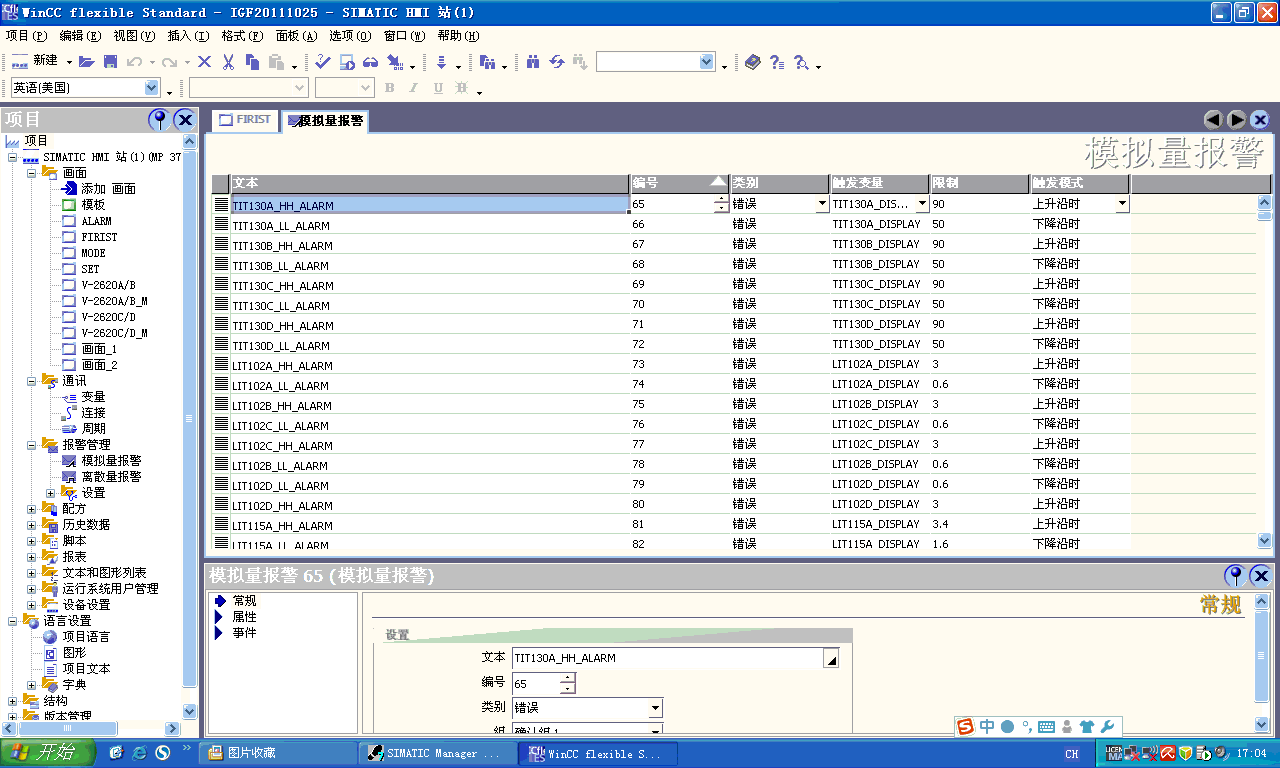Click the 开始 Start button
Viewport: 1280px width, 768px height.
click(48, 753)
